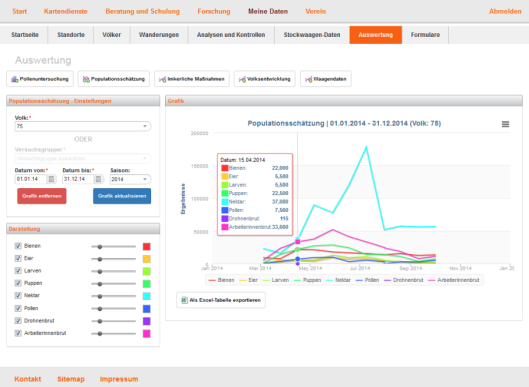Toggle Larven series in chart legend
529x387 pixels.
pos(276,280)
